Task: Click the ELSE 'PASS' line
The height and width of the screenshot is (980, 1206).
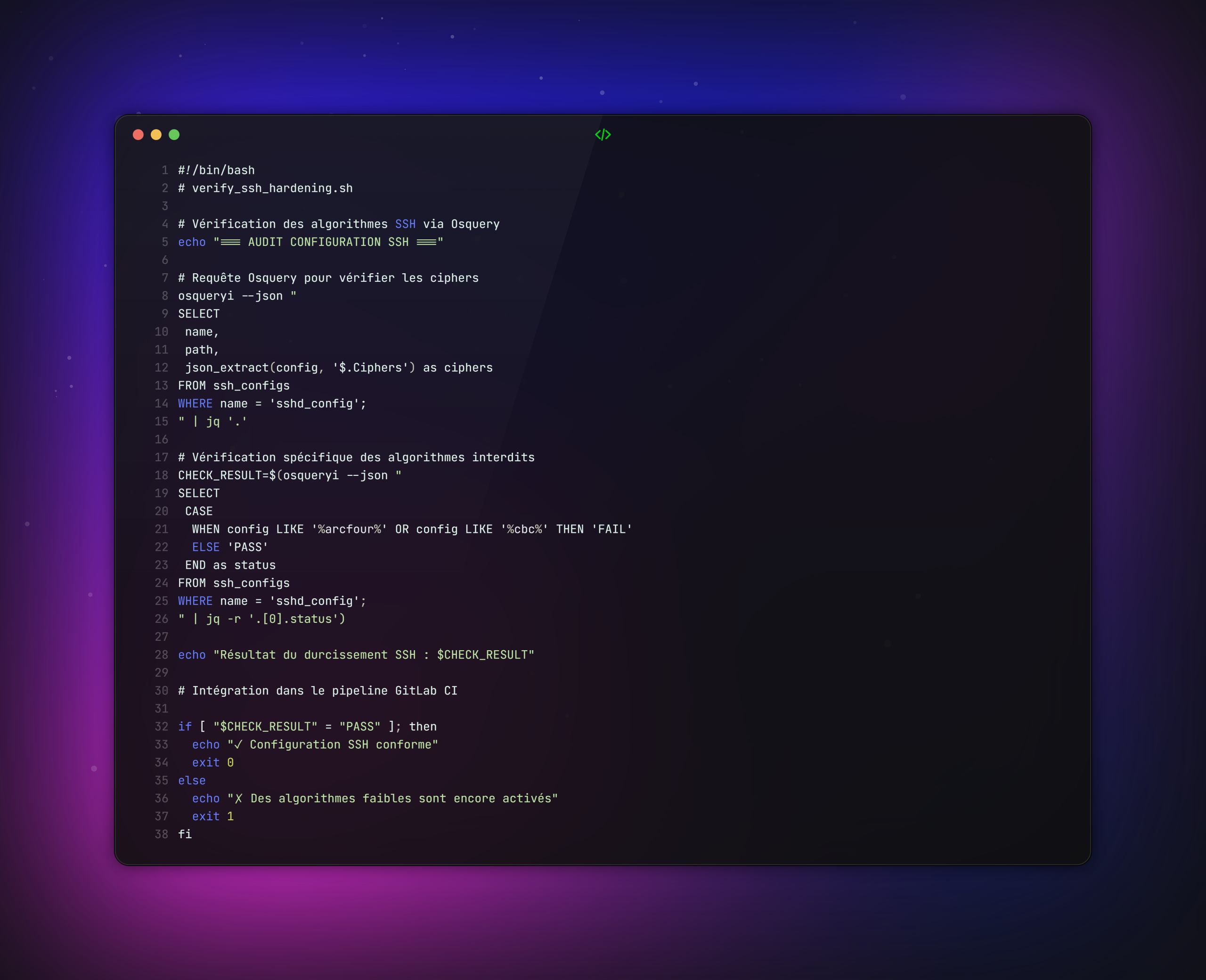Action: click(230, 547)
